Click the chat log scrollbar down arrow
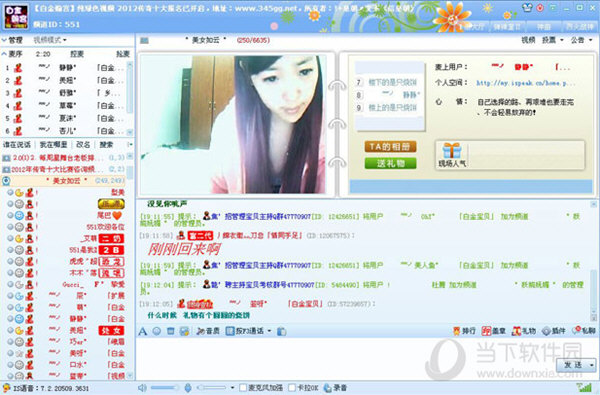Viewport: 600px width, 395px height. 593,318
